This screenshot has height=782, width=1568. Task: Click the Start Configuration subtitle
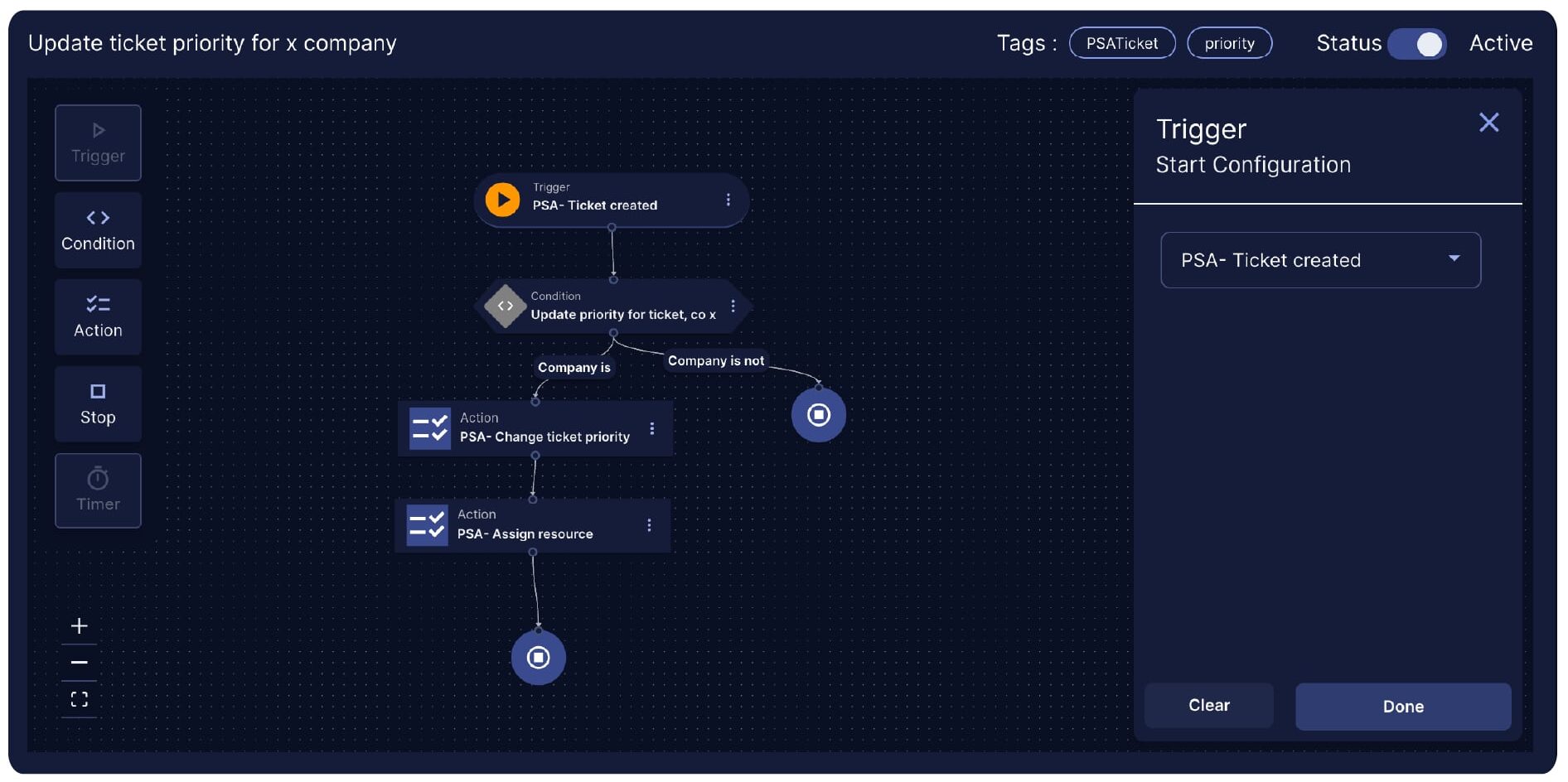pyautogui.click(x=1253, y=165)
